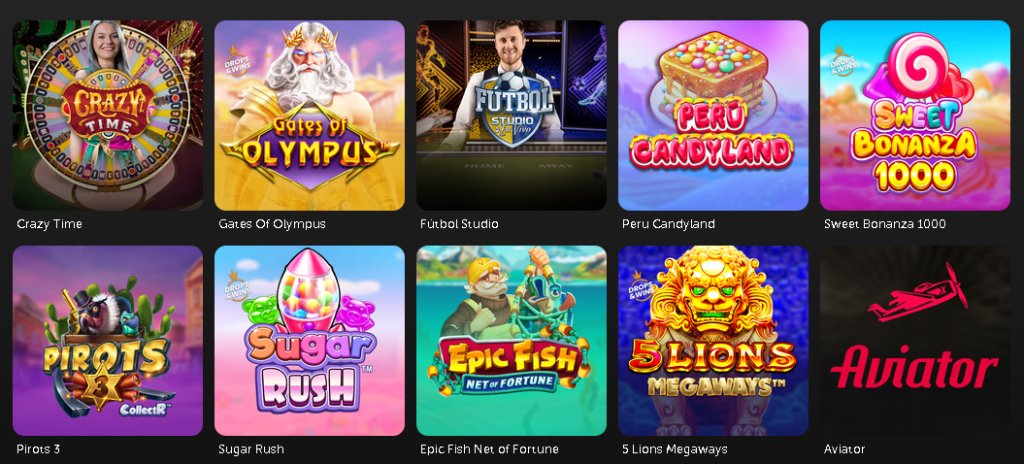Open the Crazy Time game thumbnail

(108, 115)
